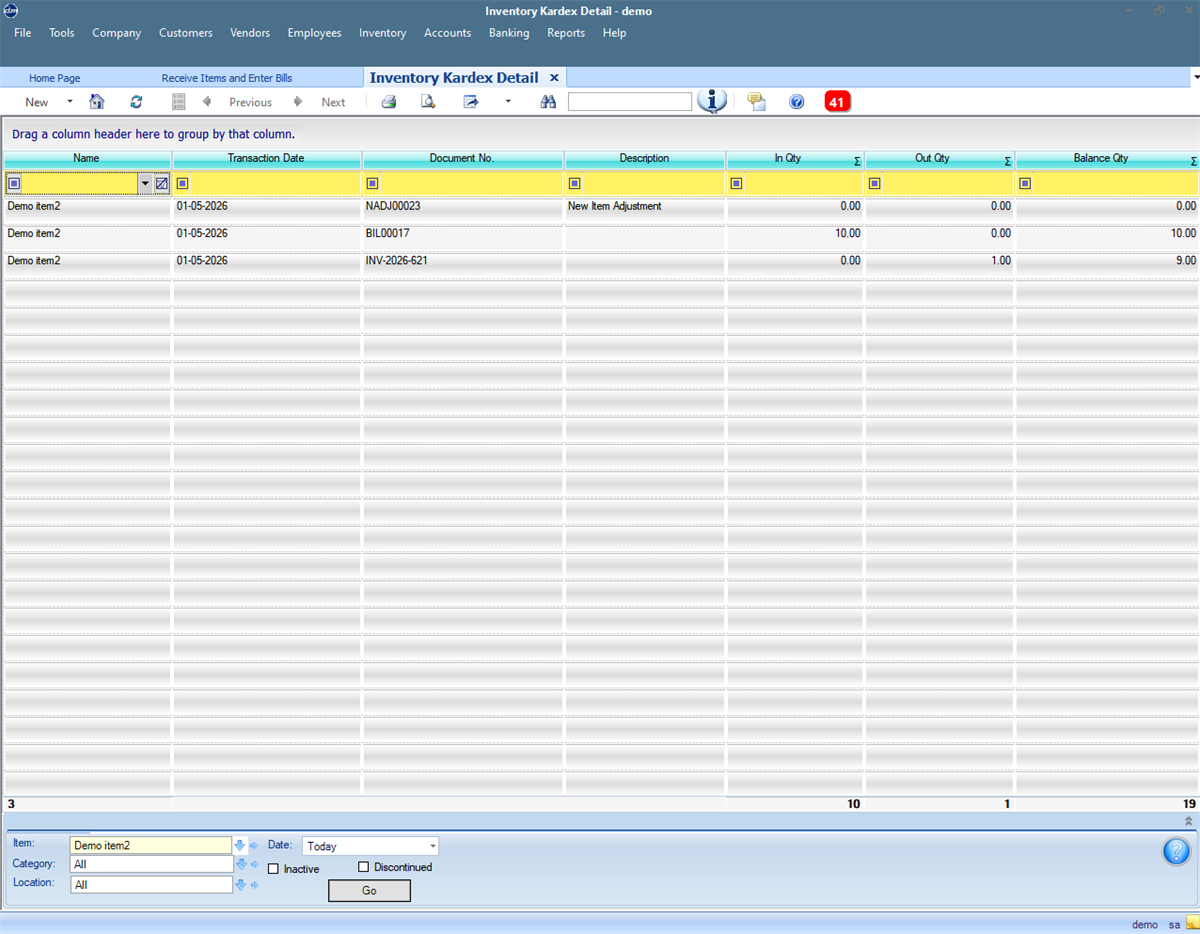Click the Print icon in the toolbar
This screenshot has height=934, width=1200.
point(388,102)
